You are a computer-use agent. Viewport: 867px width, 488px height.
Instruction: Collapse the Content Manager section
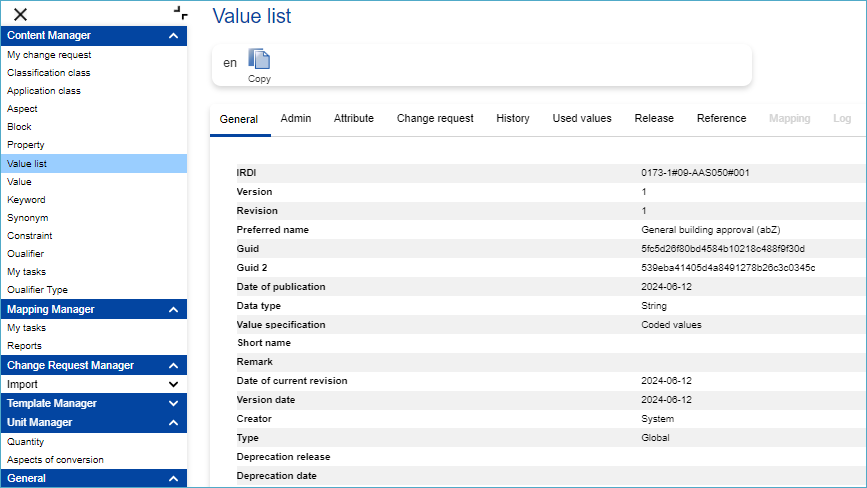point(173,36)
